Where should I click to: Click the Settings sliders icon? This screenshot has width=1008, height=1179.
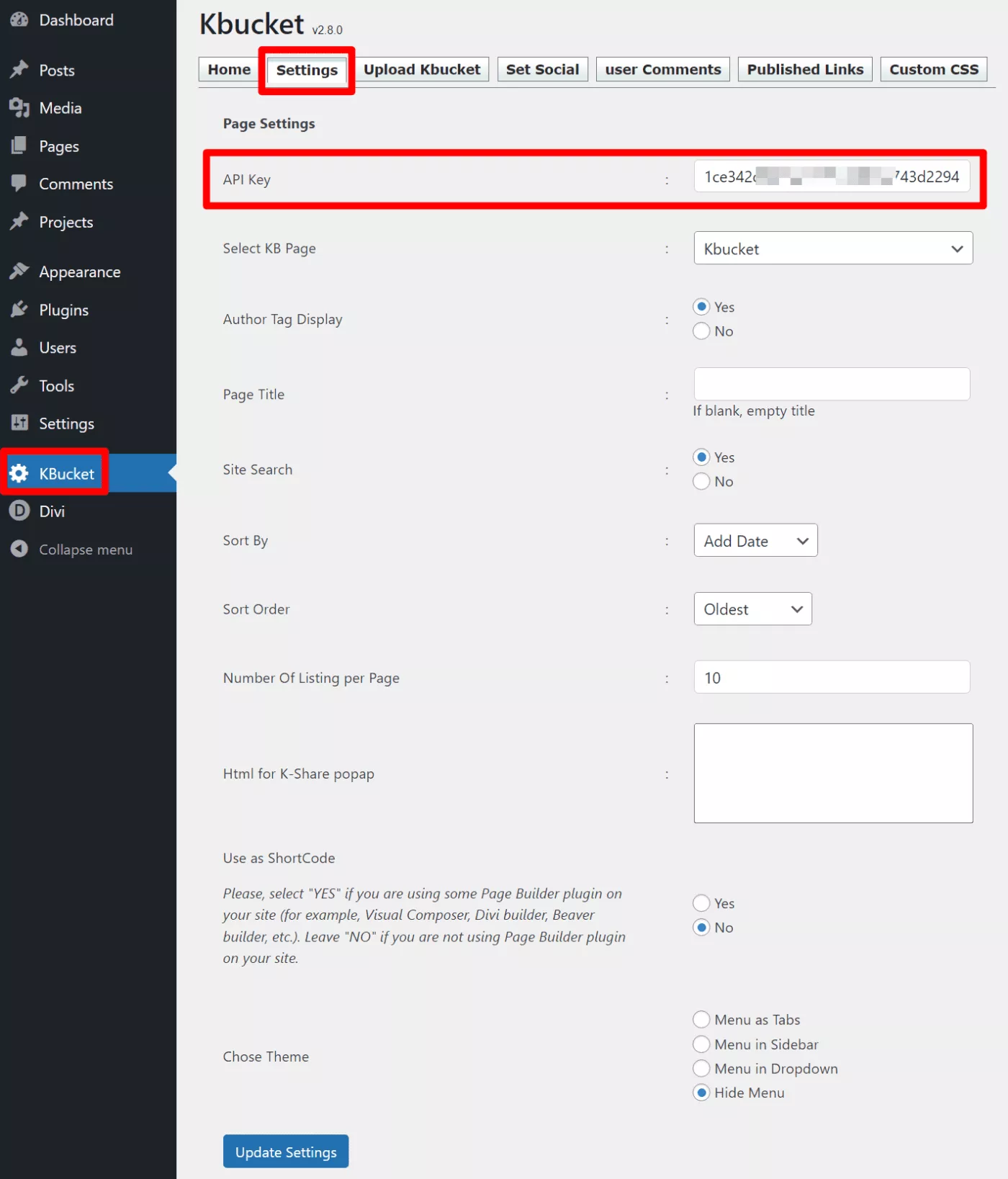tap(19, 423)
